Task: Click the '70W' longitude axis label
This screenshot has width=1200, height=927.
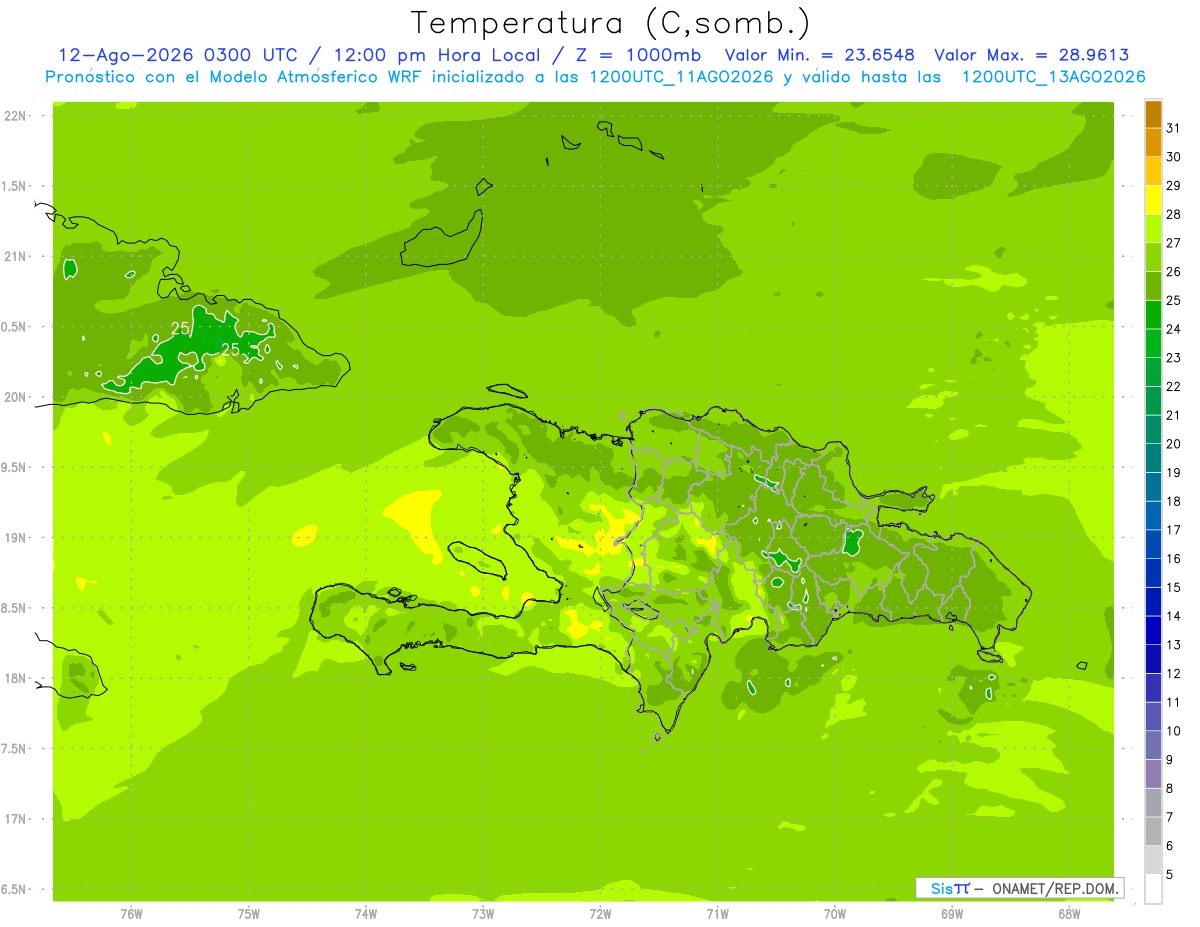Action: pyautogui.click(x=834, y=914)
